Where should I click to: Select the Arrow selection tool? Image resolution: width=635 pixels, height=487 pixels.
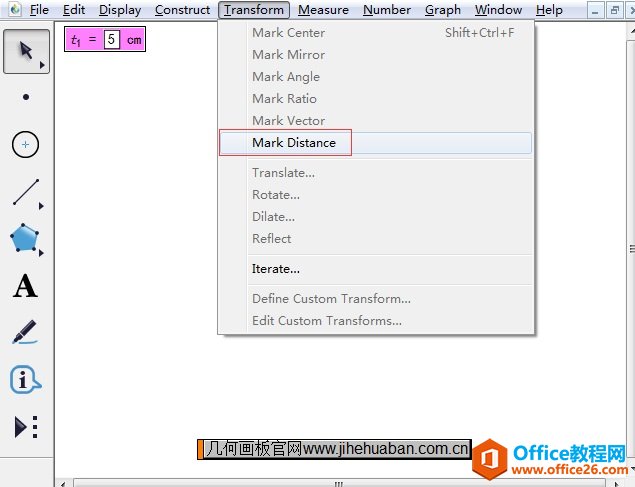coord(26,51)
